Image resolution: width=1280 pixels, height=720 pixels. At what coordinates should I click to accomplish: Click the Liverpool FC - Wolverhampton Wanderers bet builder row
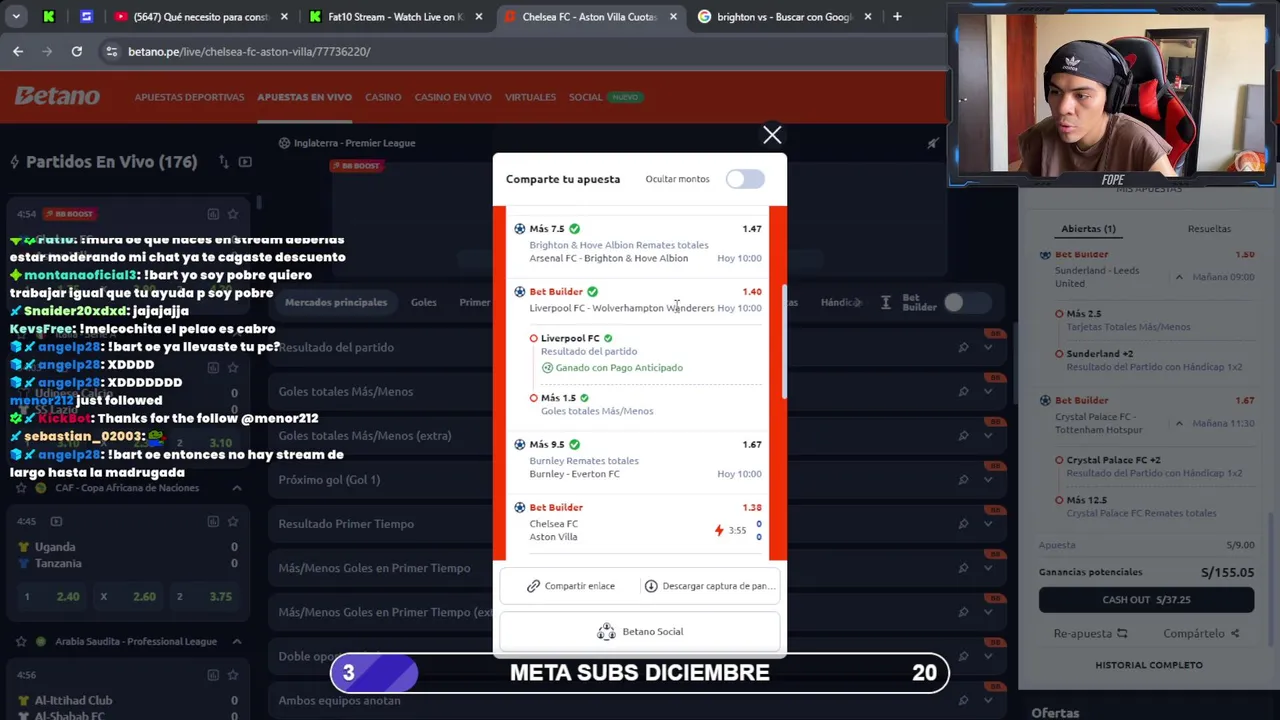tap(637, 300)
